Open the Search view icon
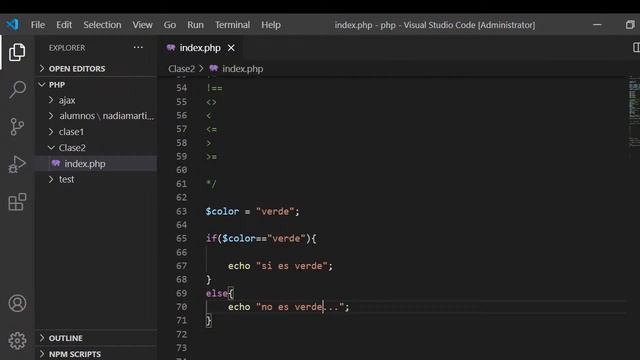This screenshot has width=640, height=360. [17, 89]
